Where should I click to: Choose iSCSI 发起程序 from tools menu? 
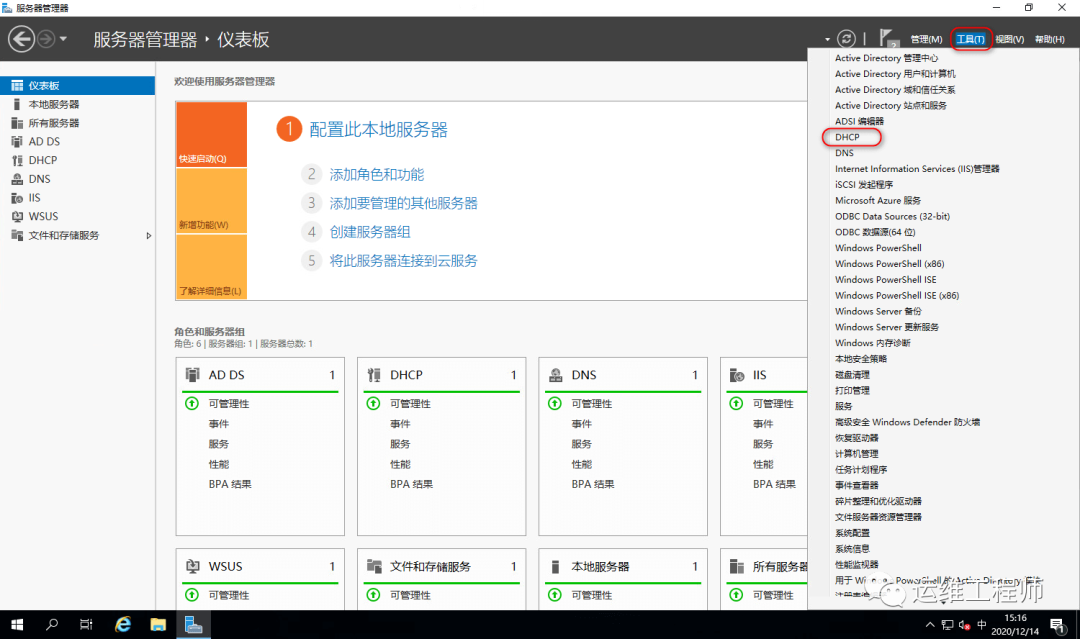pyautogui.click(x=864, y=185)
